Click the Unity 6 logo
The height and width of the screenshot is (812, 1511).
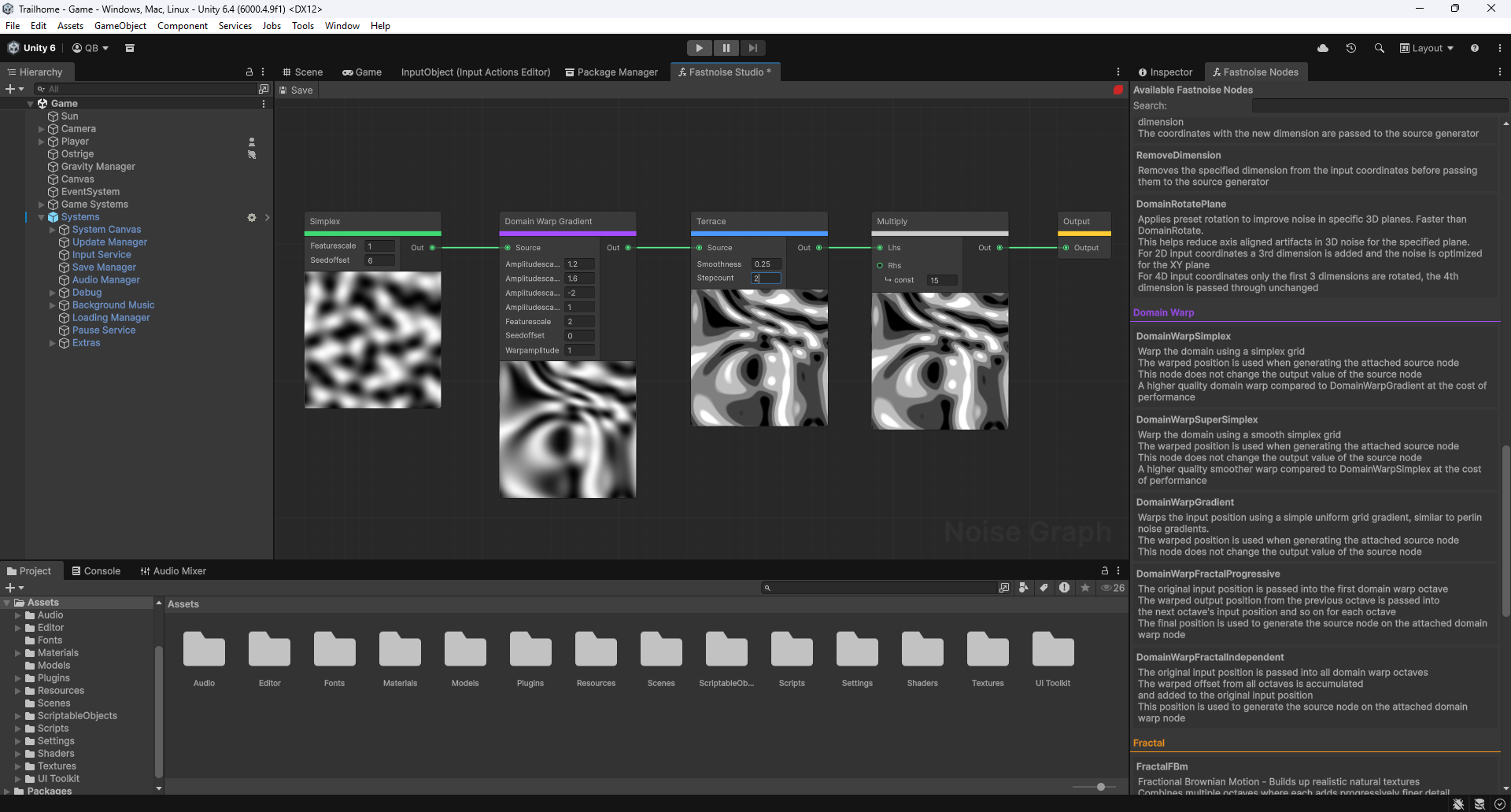[x=31, y=48]
